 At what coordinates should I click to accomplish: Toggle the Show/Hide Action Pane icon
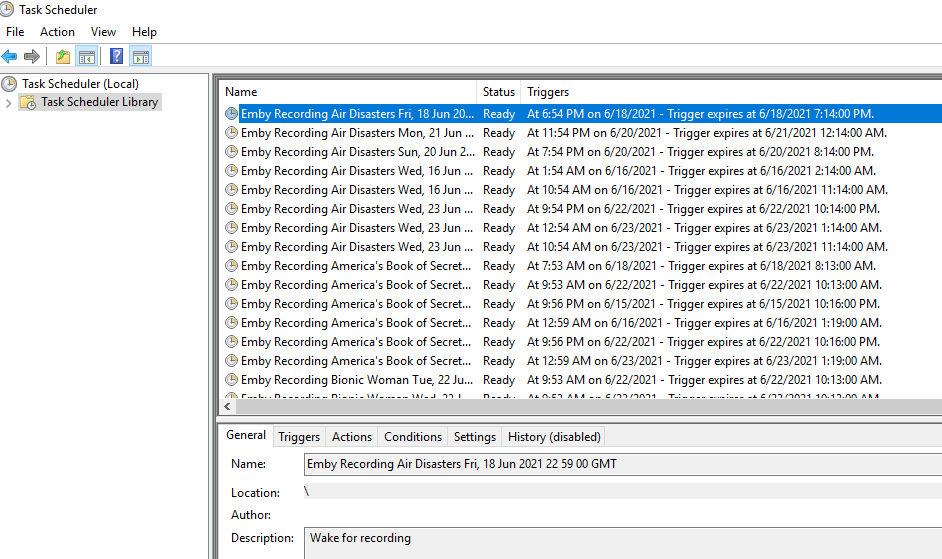tap(141, 56)
